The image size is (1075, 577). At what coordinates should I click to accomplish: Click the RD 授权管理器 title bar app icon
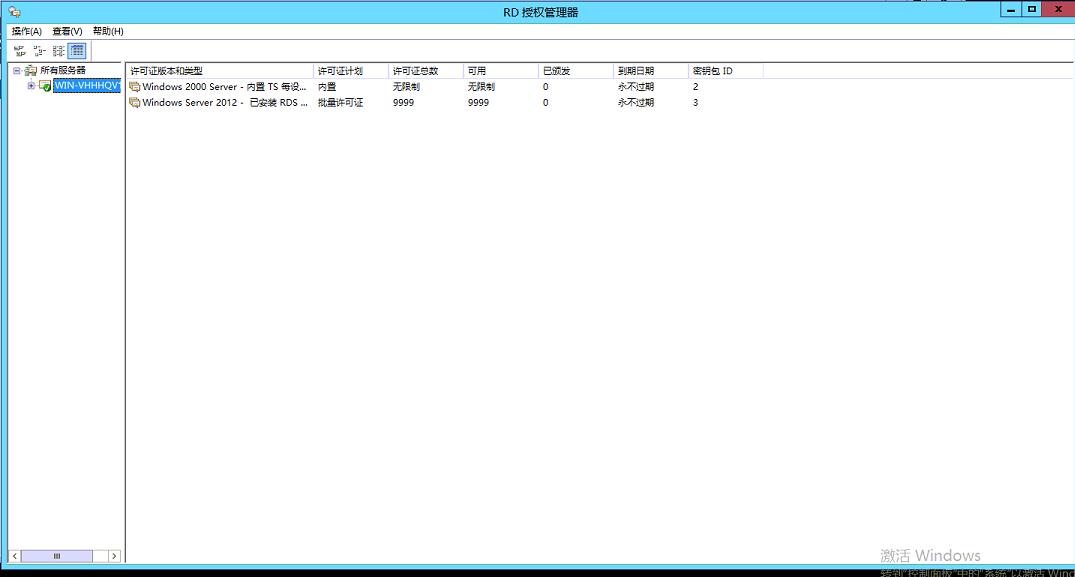[14, 12]
